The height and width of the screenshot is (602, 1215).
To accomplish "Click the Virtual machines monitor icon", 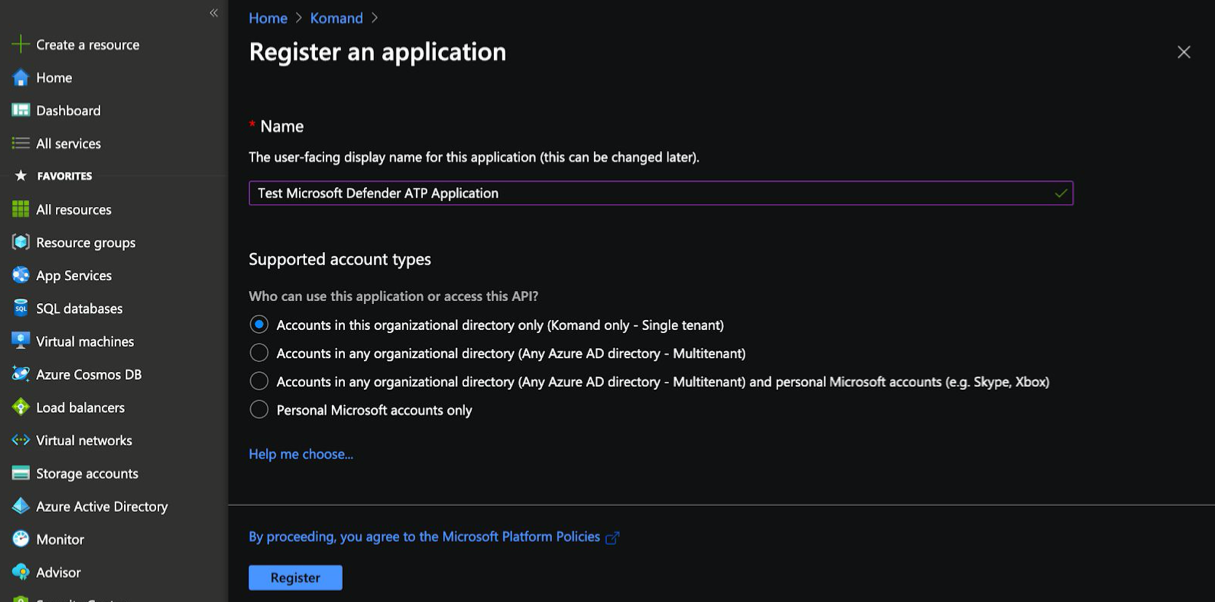I will pos(20,341).
